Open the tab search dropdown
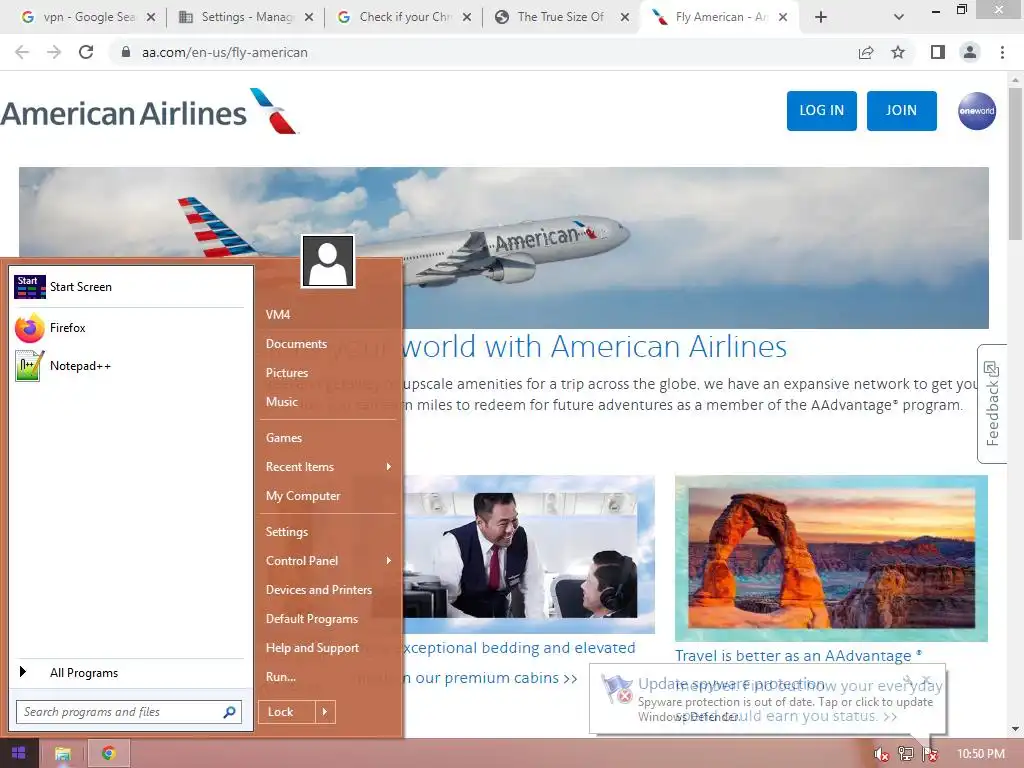The image size is (1024, 768). pyautogui.click(x=899, y=17)
